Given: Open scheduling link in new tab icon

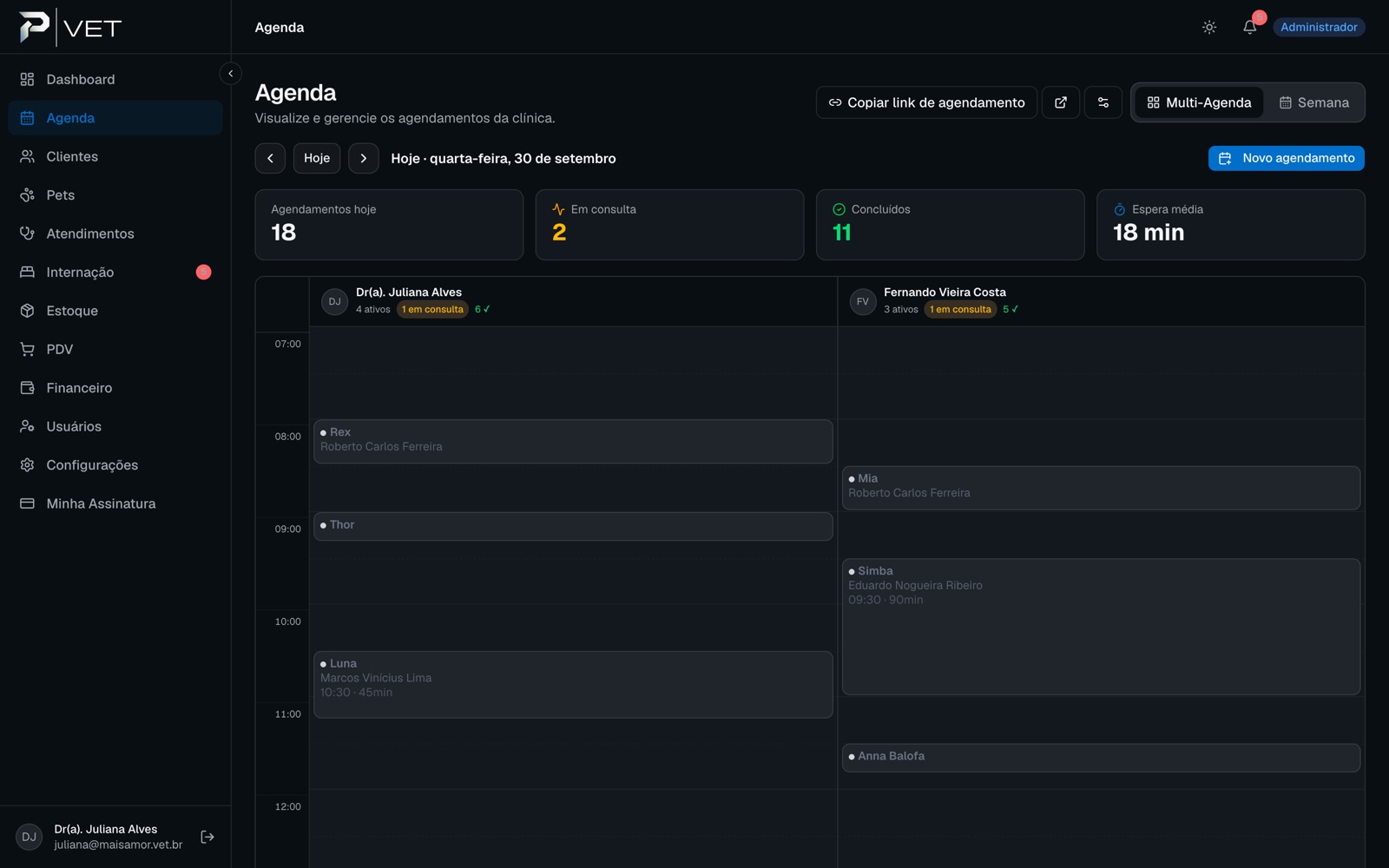Looking at the screenshot, I should coord(1061,102).
